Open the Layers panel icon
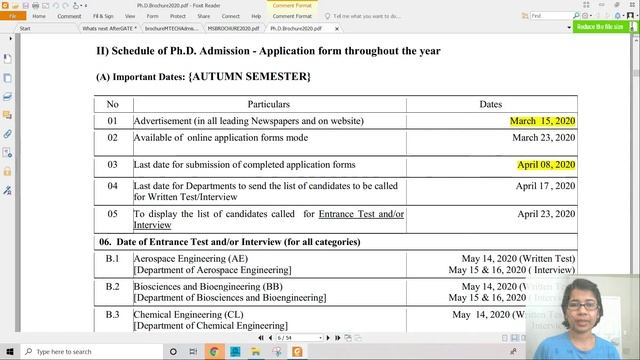 [7, 97]
